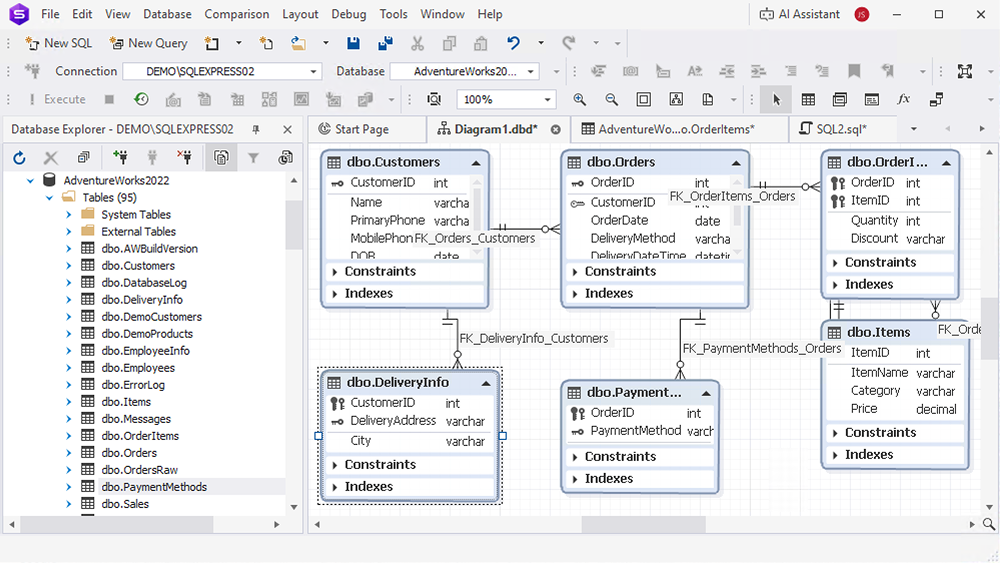Screen dimensions: 1000x563
Task: Collapse the dbo.Orders table box
Action: click(x=736, y=162)
